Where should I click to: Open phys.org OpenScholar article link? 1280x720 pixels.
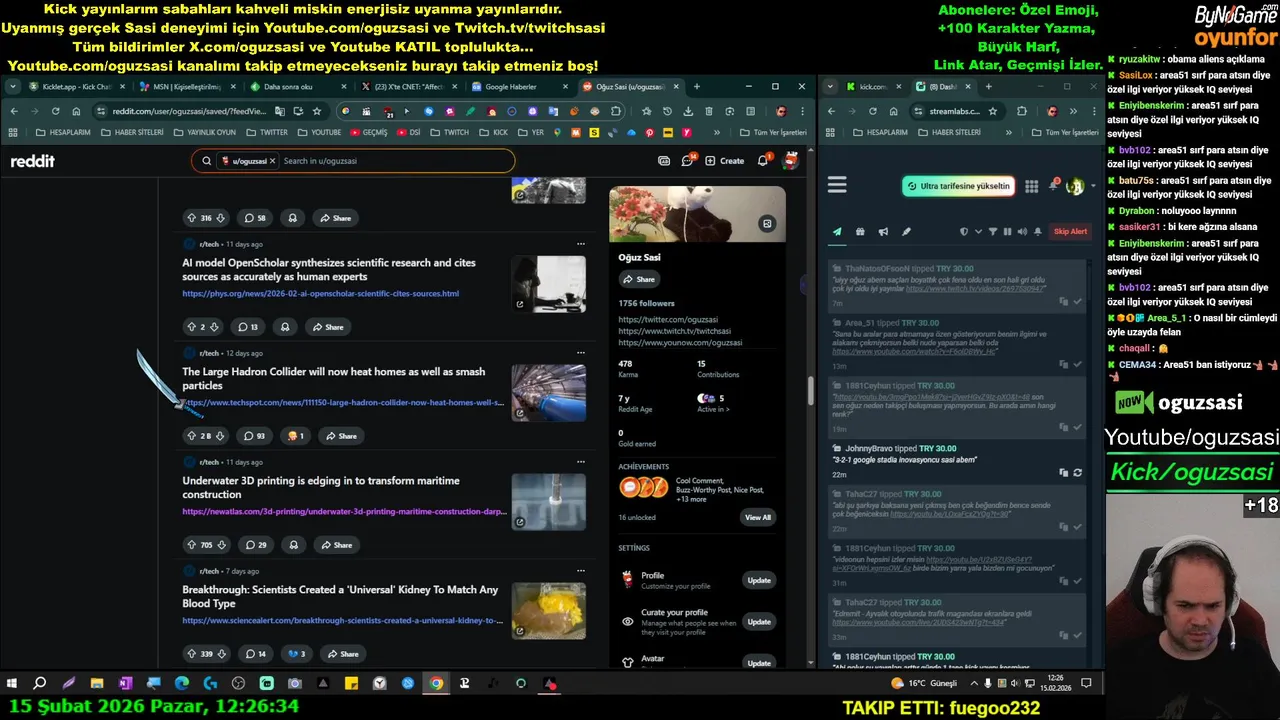tap(320, 294)
